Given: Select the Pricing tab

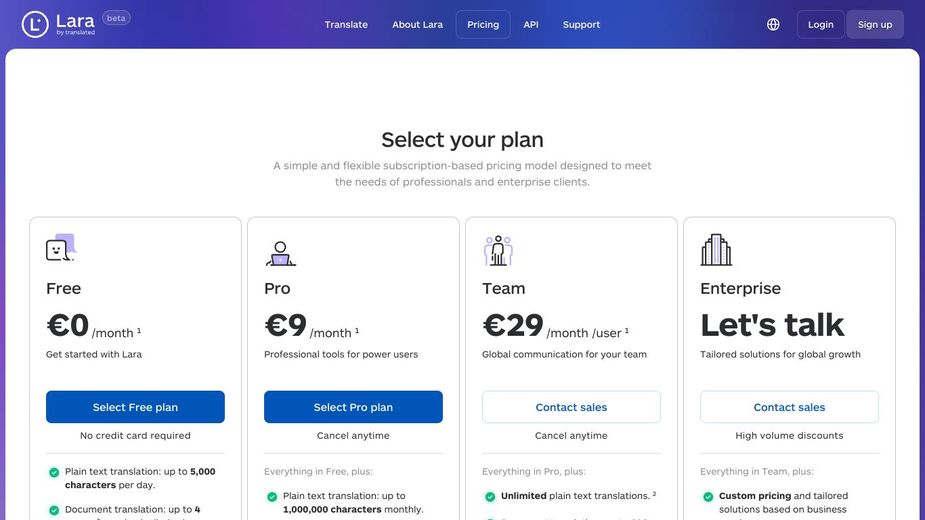Looking at the screenshot, I should (x=483, y=24).
